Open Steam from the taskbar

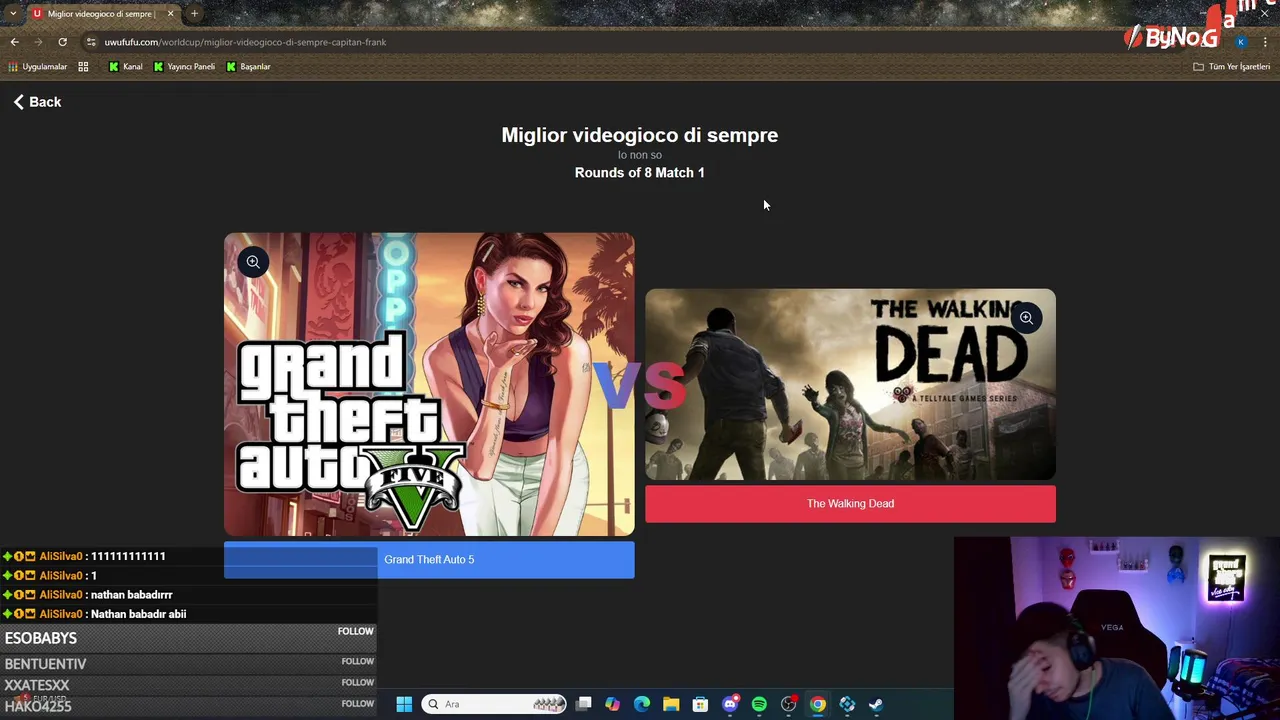pyautogui.click(x=876, y=705)
